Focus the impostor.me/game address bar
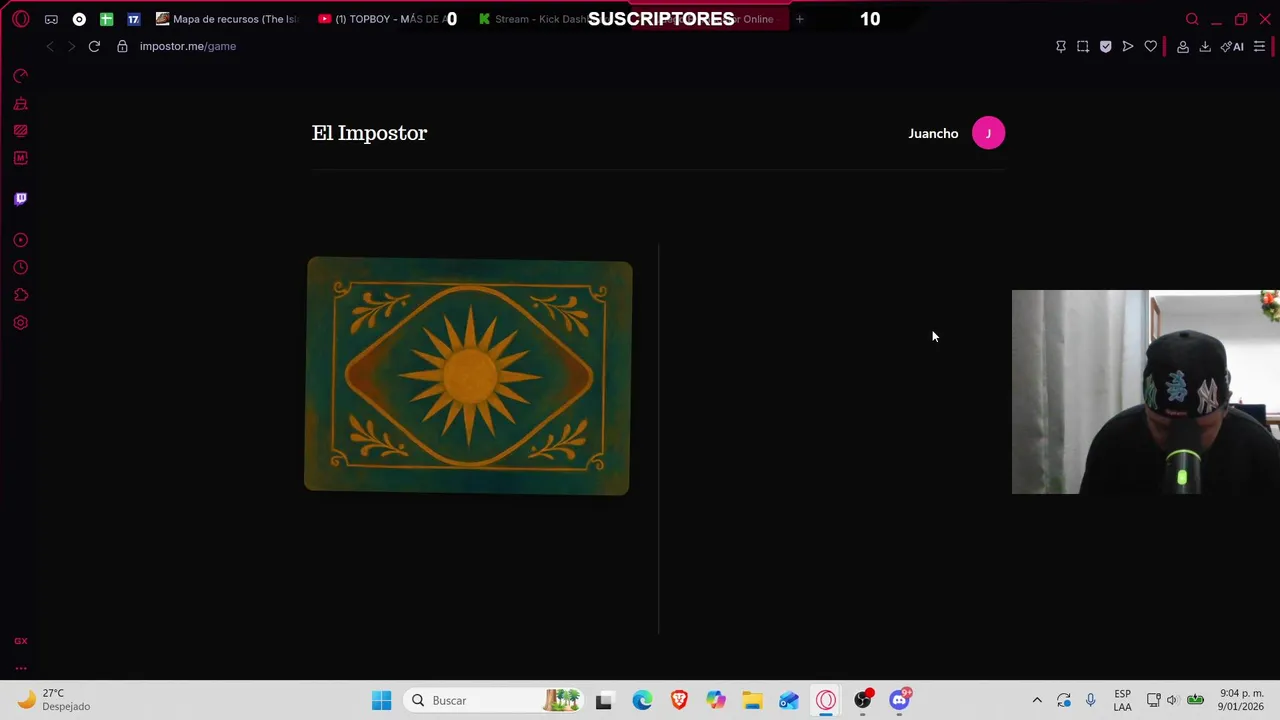The height and width of the screenshot is (720, 1280). pos(187,46)
